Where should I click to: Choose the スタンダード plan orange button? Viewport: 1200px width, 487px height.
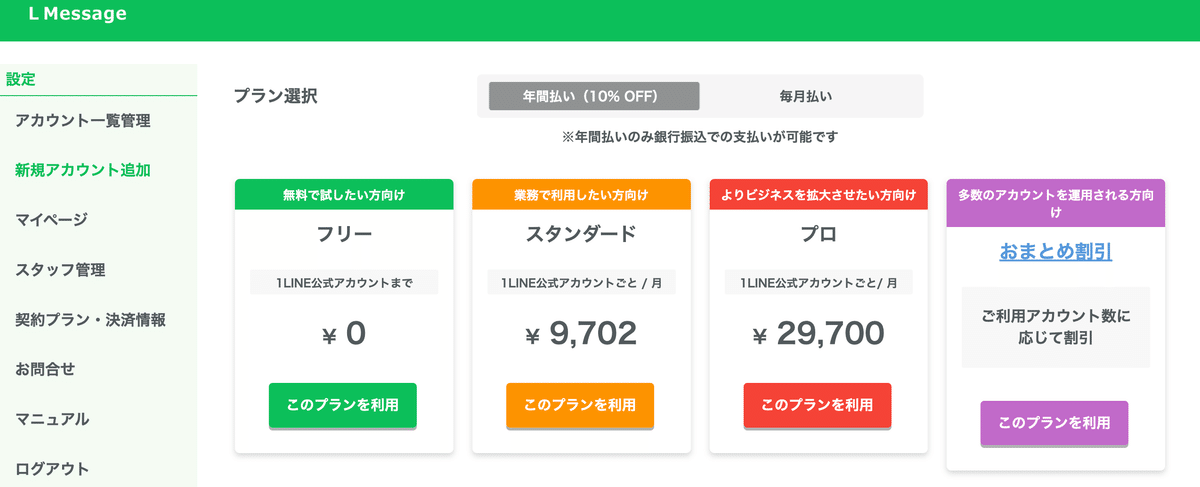[x=580, y=405]
